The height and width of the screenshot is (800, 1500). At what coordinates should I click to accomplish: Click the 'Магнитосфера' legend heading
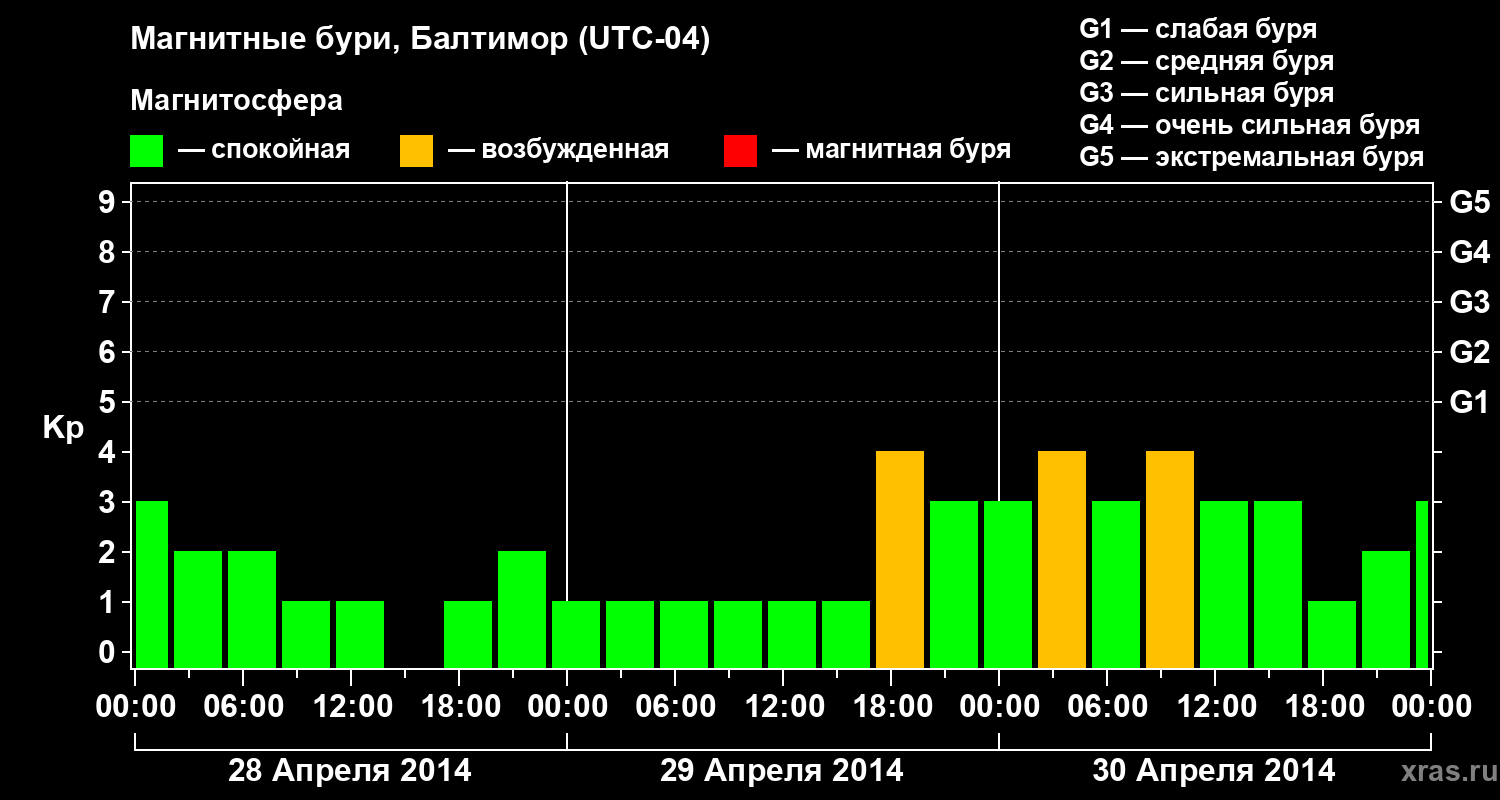tap(237, 101)
